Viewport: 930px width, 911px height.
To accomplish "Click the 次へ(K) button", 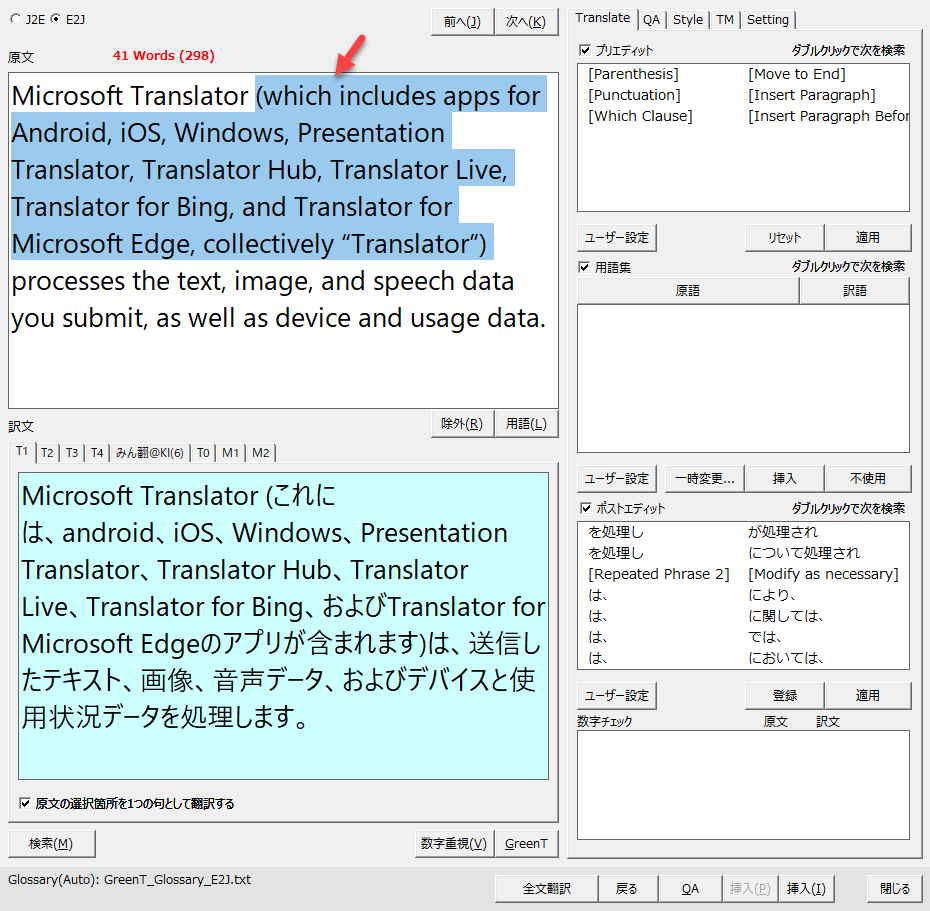I will click(525, 21).
